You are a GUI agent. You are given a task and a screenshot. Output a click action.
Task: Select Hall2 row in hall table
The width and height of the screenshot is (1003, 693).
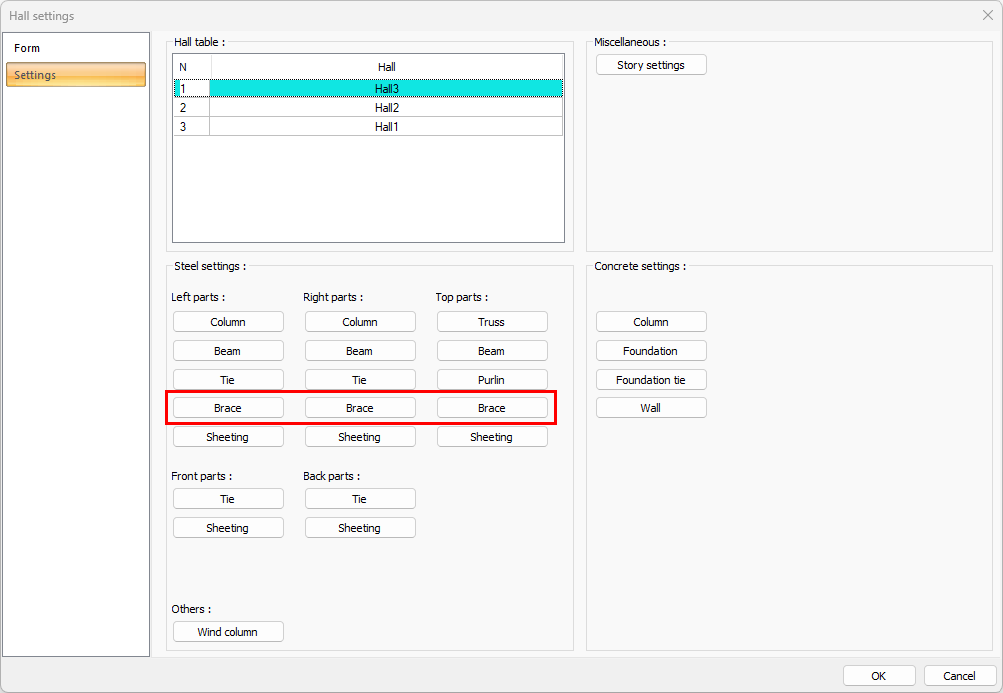point(386,108)
